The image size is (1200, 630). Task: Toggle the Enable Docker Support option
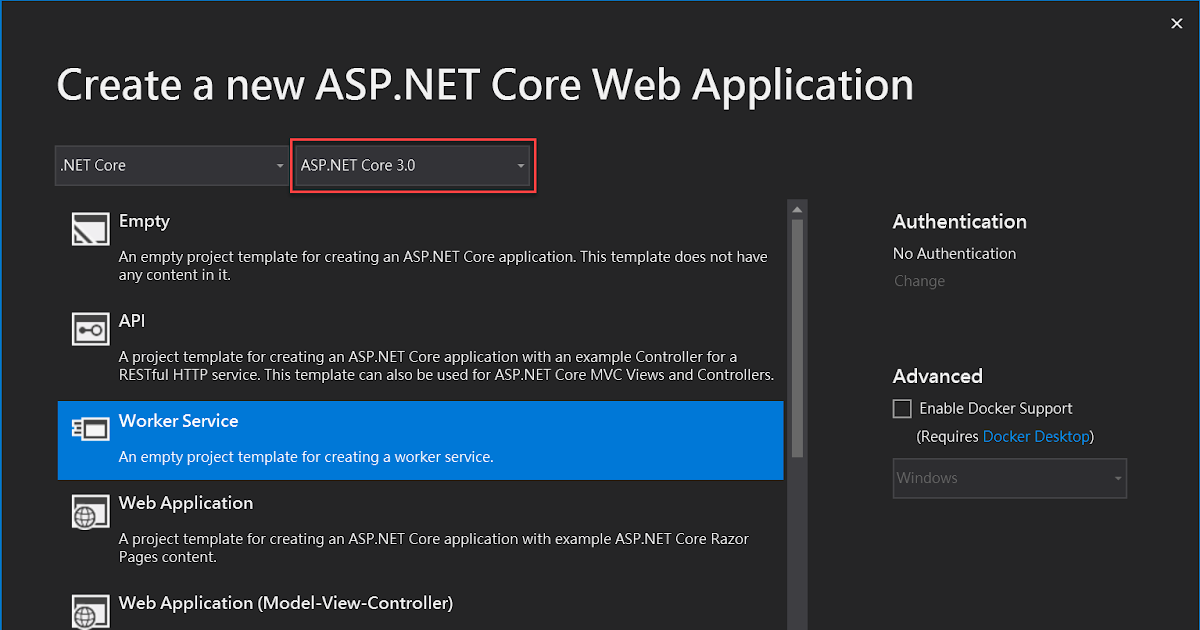pos(901,408)
